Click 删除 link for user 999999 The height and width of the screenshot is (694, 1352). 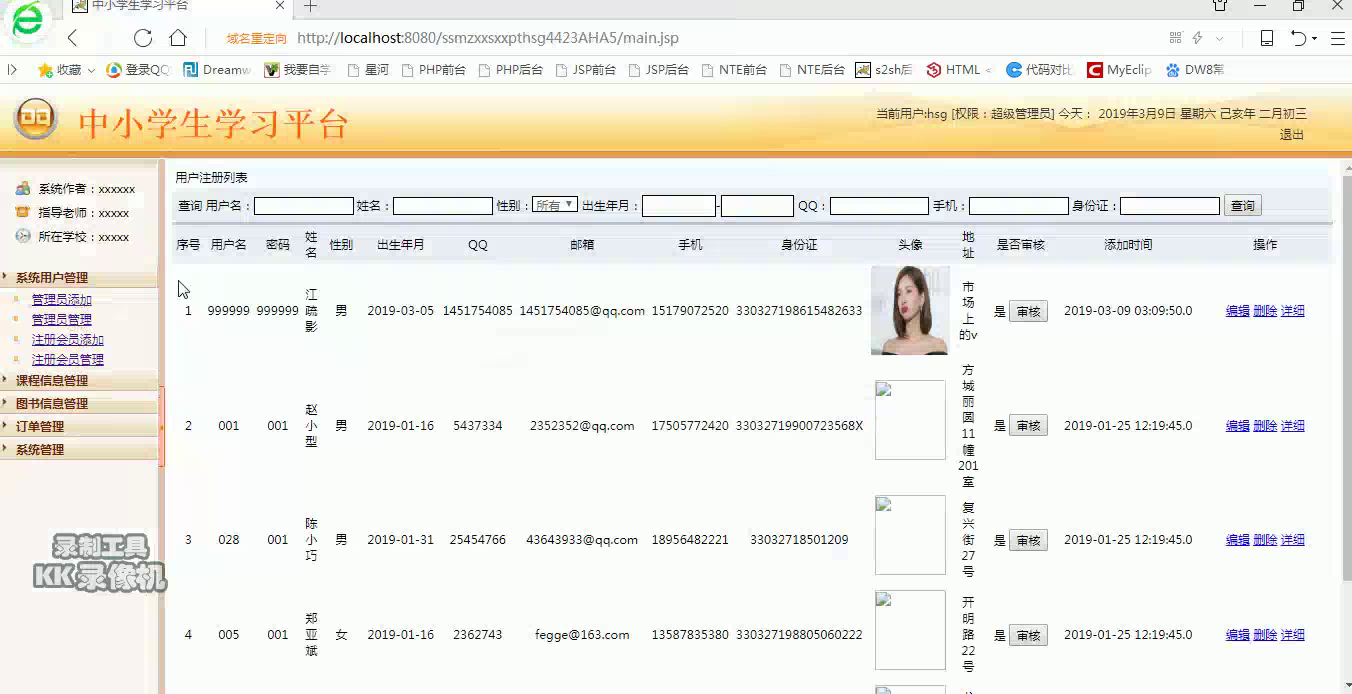(1265, 311)
